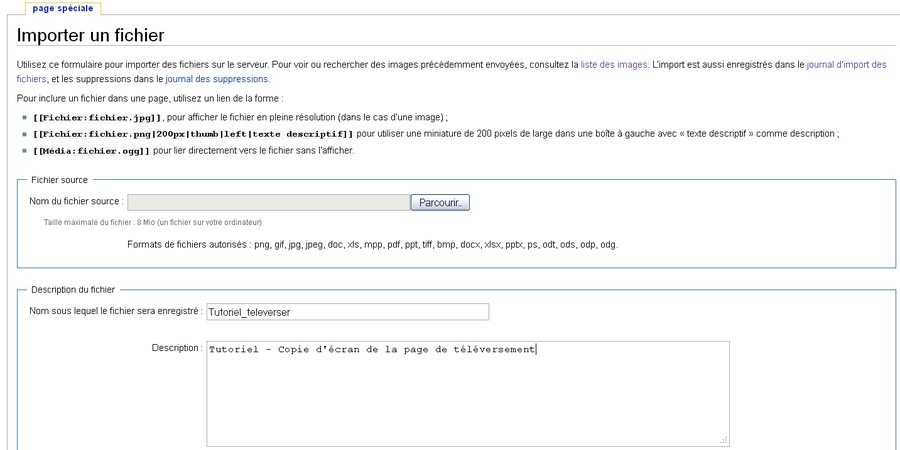The height and width of the screenshot is (450, 900).
Task: Focus the field containing "Tutoriel_televerser"
Action: coord(347,312)
